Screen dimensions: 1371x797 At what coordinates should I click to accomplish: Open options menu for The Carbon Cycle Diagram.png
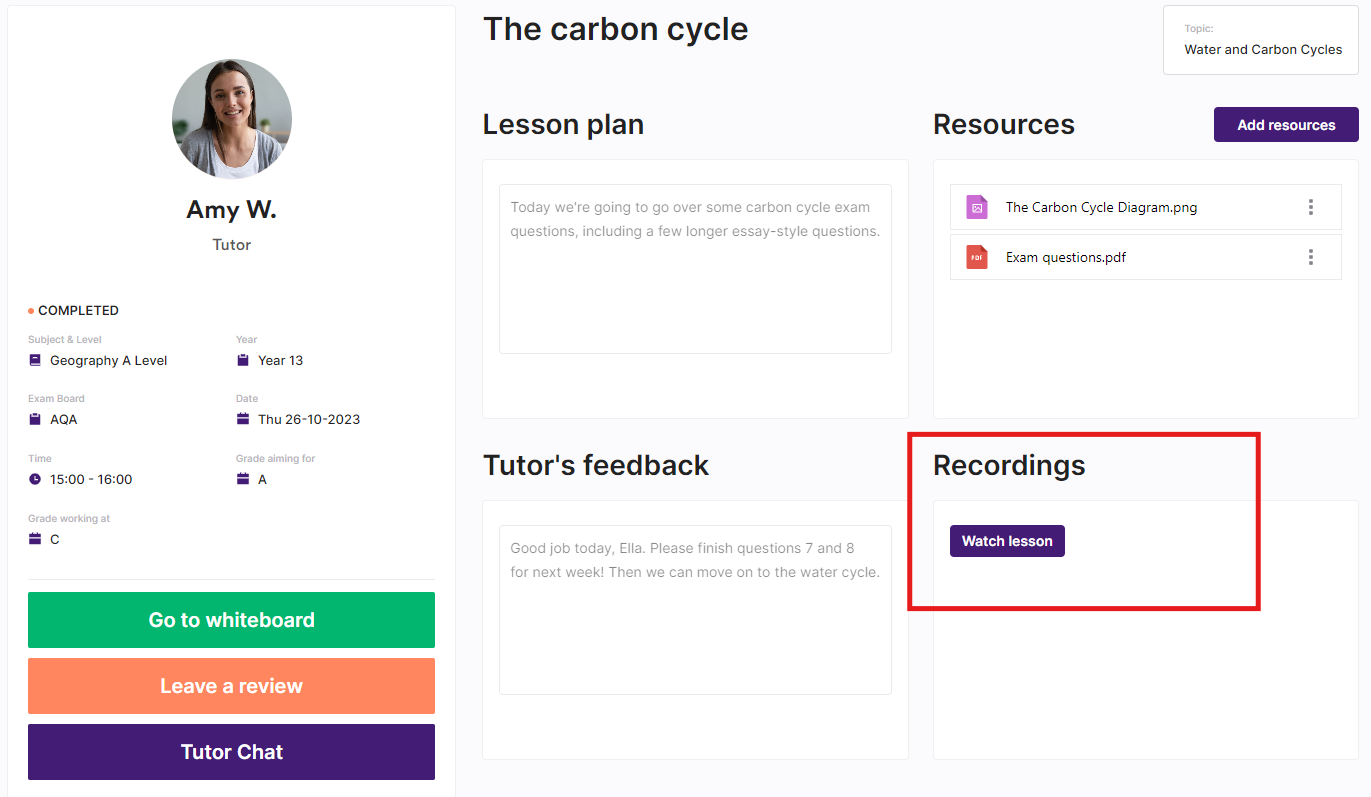pos(1310,207)
